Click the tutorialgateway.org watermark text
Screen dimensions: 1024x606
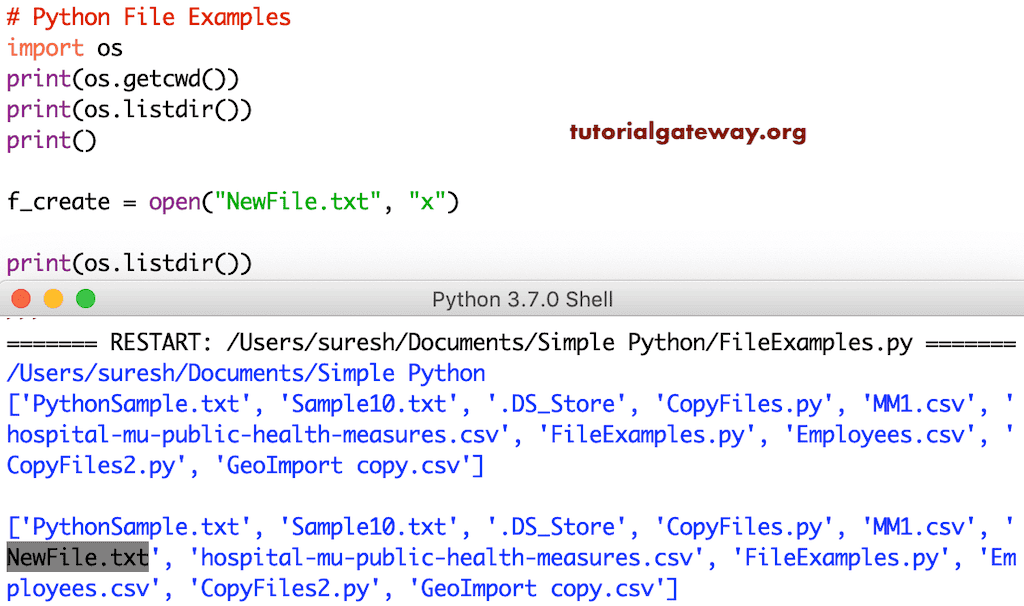coord(688,131)
